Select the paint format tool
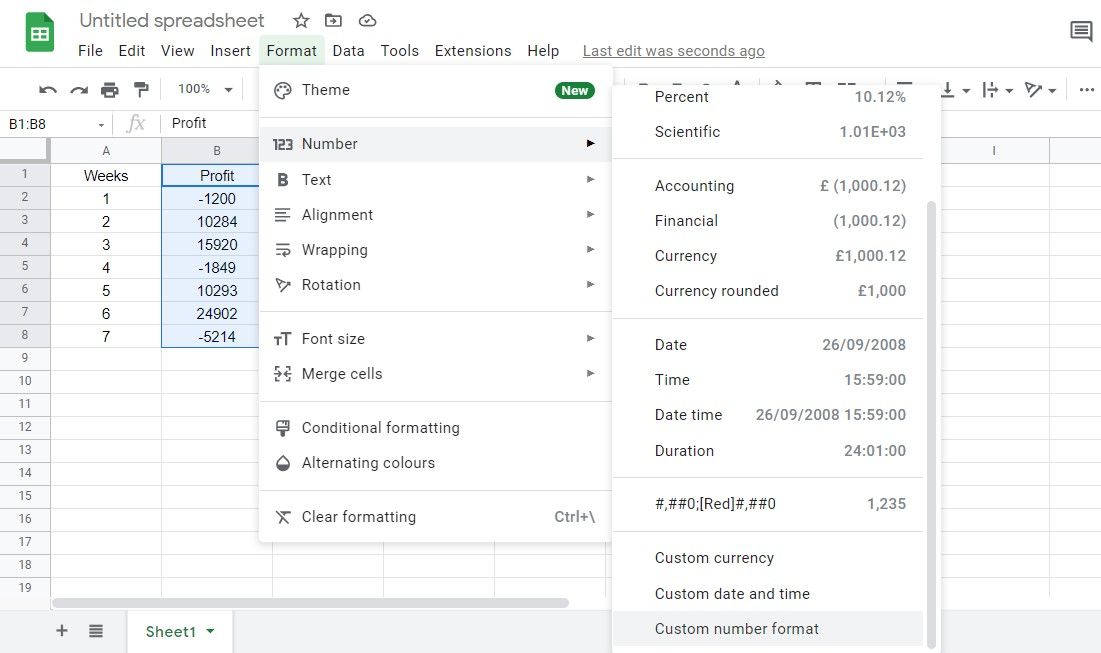Viewport: 1101px width, 653px height. click(x=141, y=90)
